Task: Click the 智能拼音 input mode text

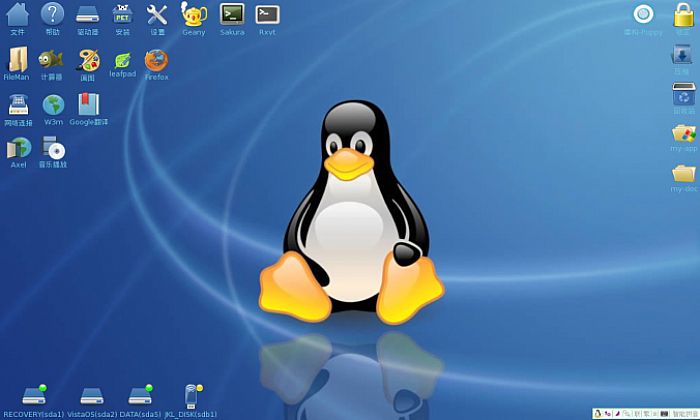Action: 686,414
